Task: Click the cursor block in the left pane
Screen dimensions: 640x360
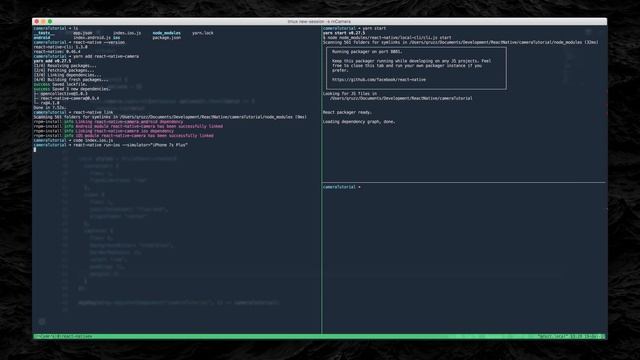Action: pyautogui.click(x=35, y=150)
